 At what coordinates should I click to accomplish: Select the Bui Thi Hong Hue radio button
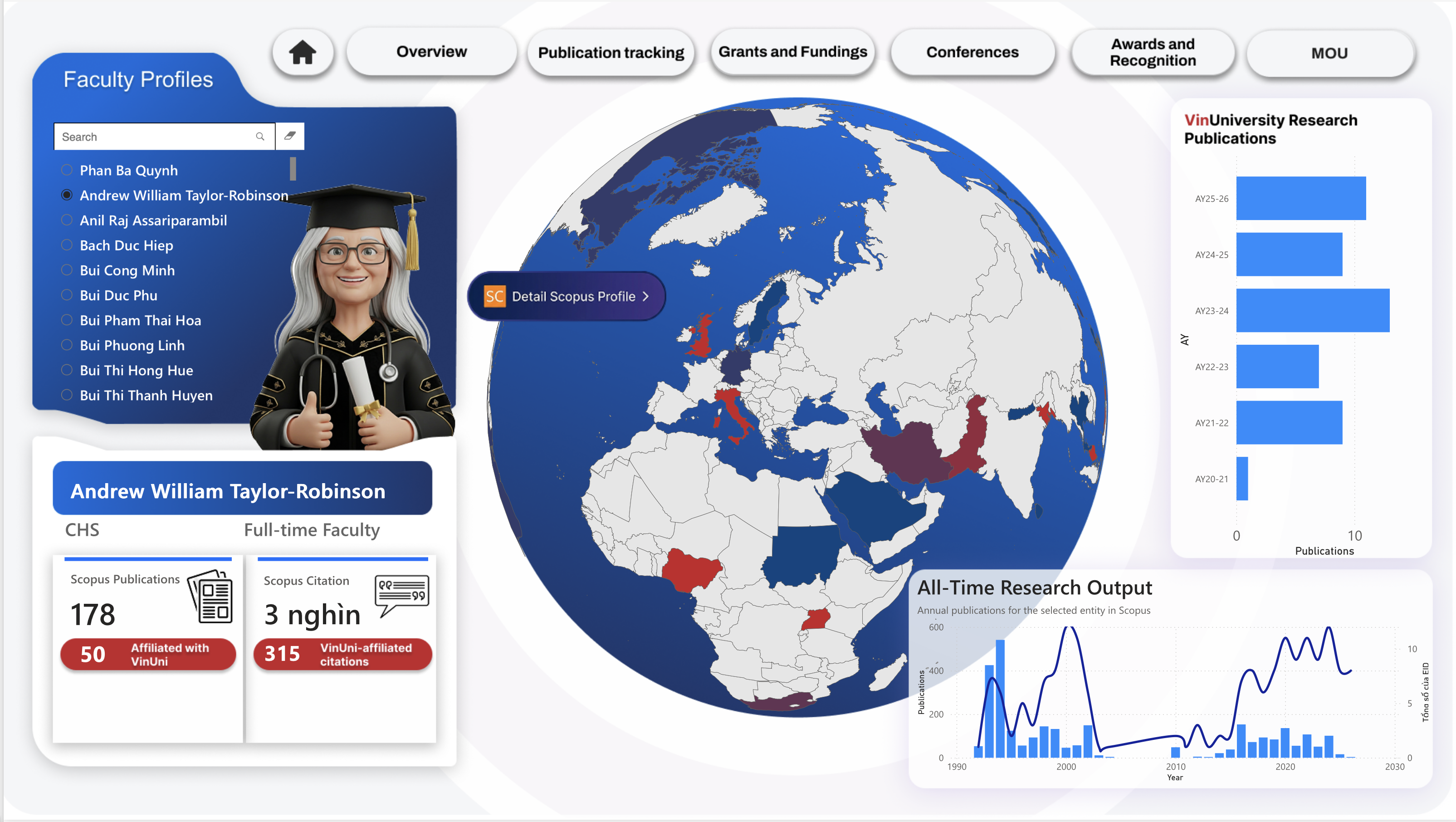click(67, 370)
